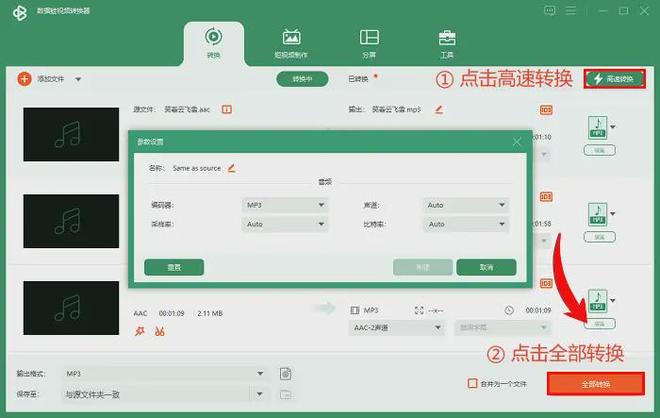Viewport: 660px width, 418px height.
Task: Expand format arrow beside third file's MP3 icon
Action: pyautogui.click(x=613, y=300)
